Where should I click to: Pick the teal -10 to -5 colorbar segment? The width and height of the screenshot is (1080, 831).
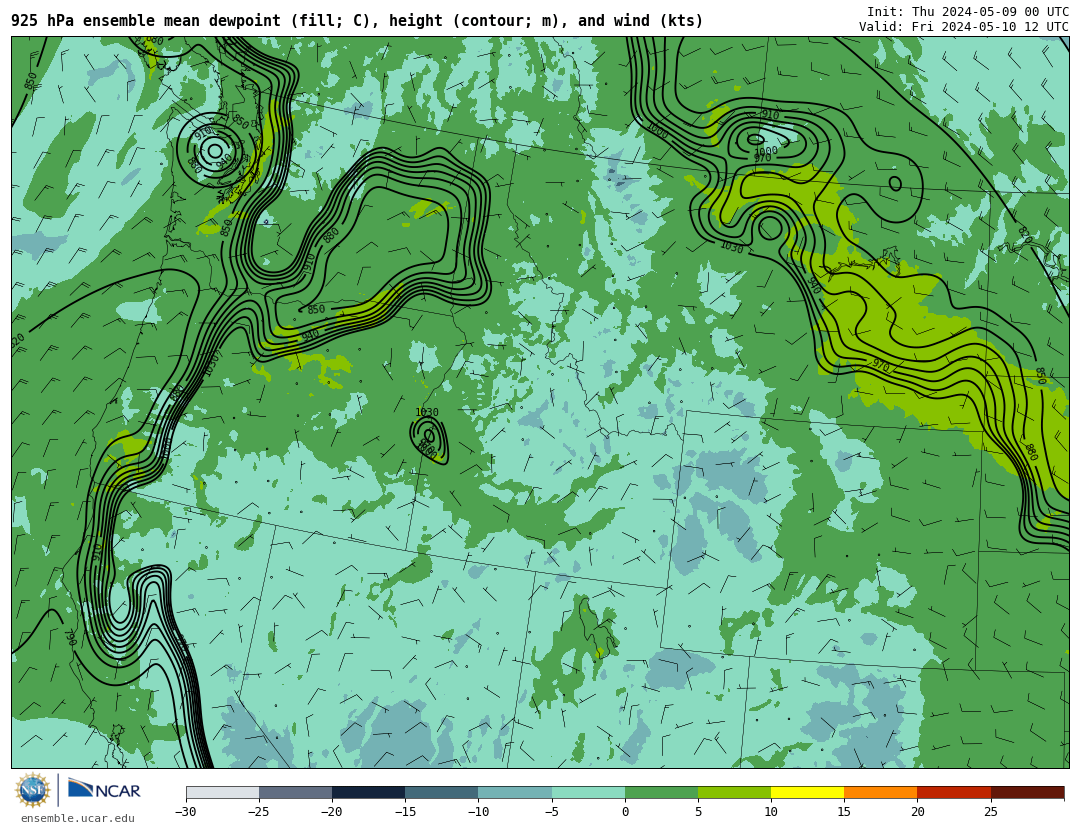click(515, 792)
